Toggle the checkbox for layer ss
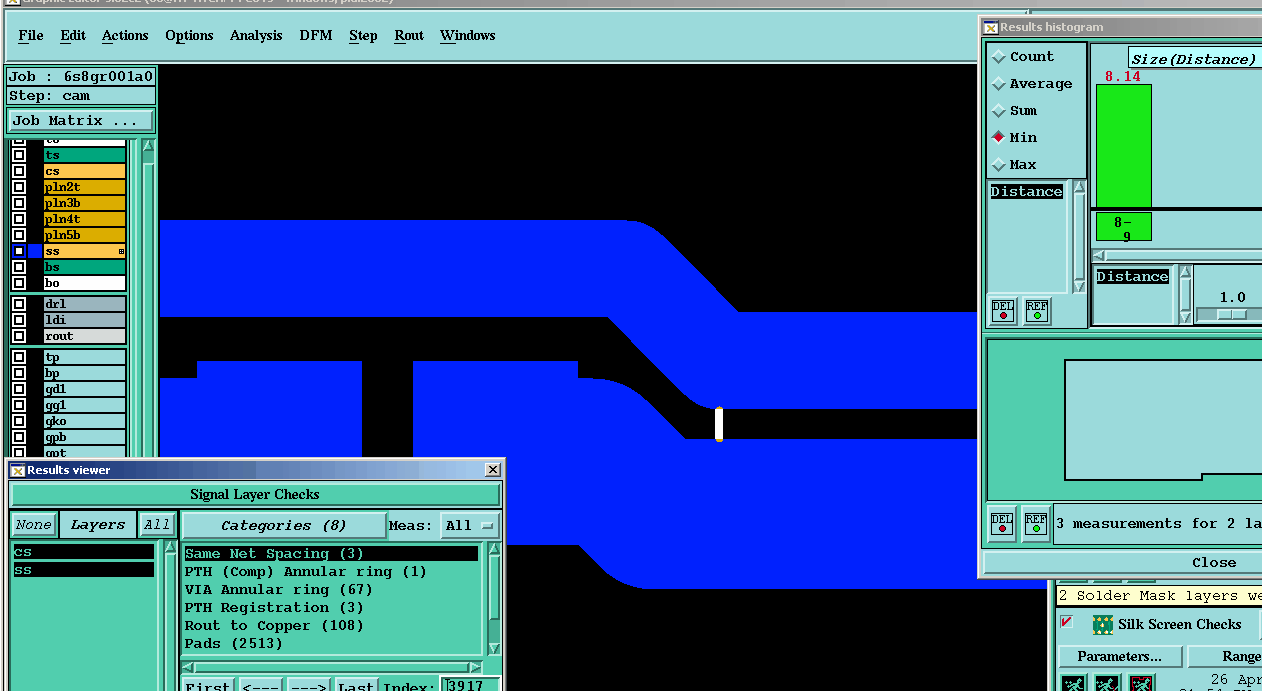 coord(19,251)
